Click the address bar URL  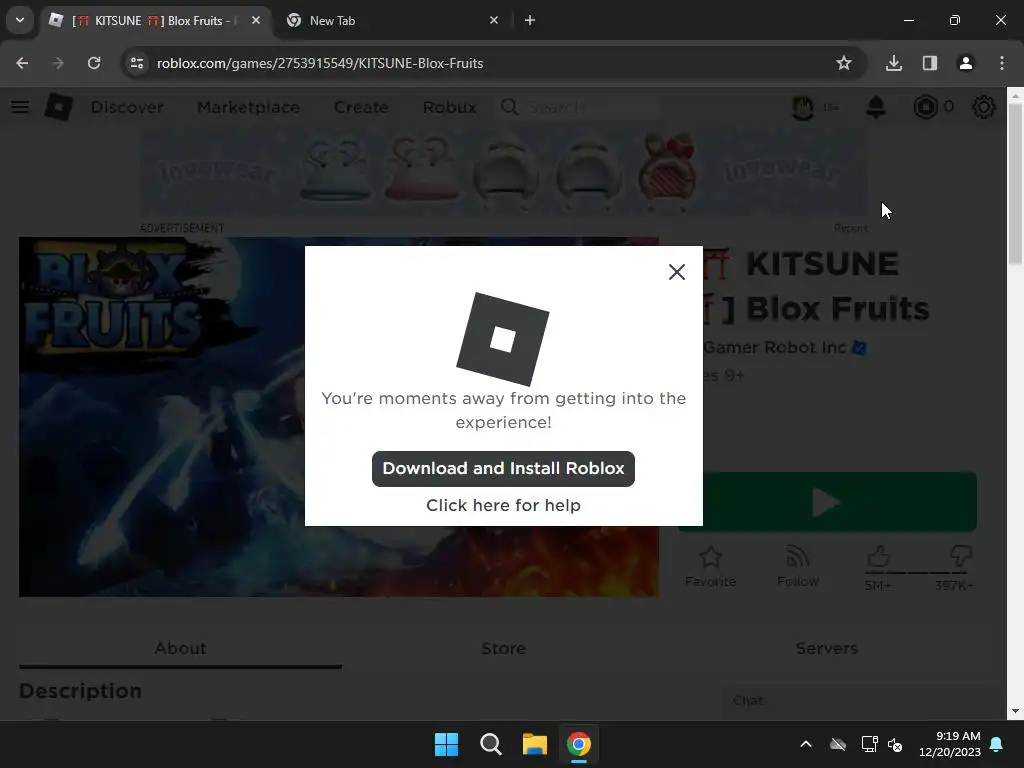(320, 63)
